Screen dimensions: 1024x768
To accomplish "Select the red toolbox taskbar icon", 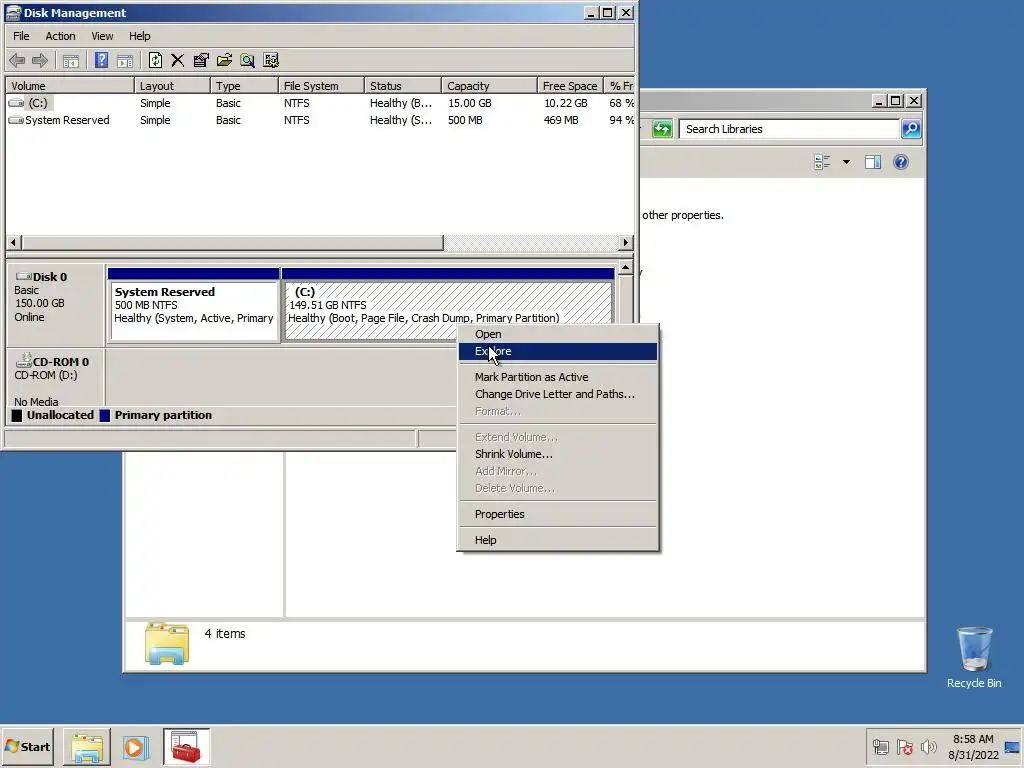I will click(x=186, y=746).
